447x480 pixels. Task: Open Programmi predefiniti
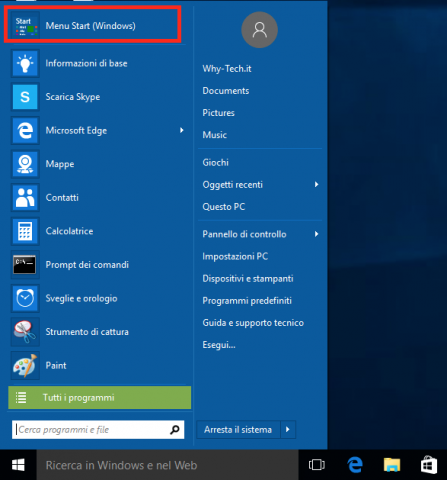point(247,301)
